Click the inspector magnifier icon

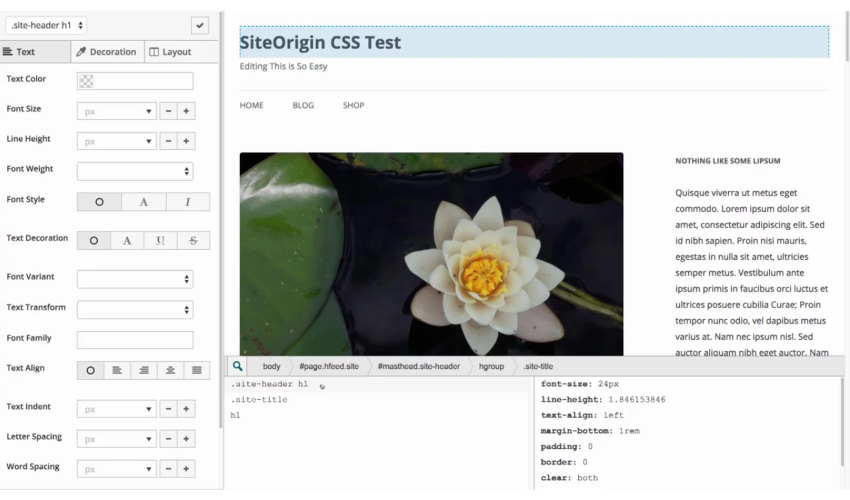pos(237,366)
